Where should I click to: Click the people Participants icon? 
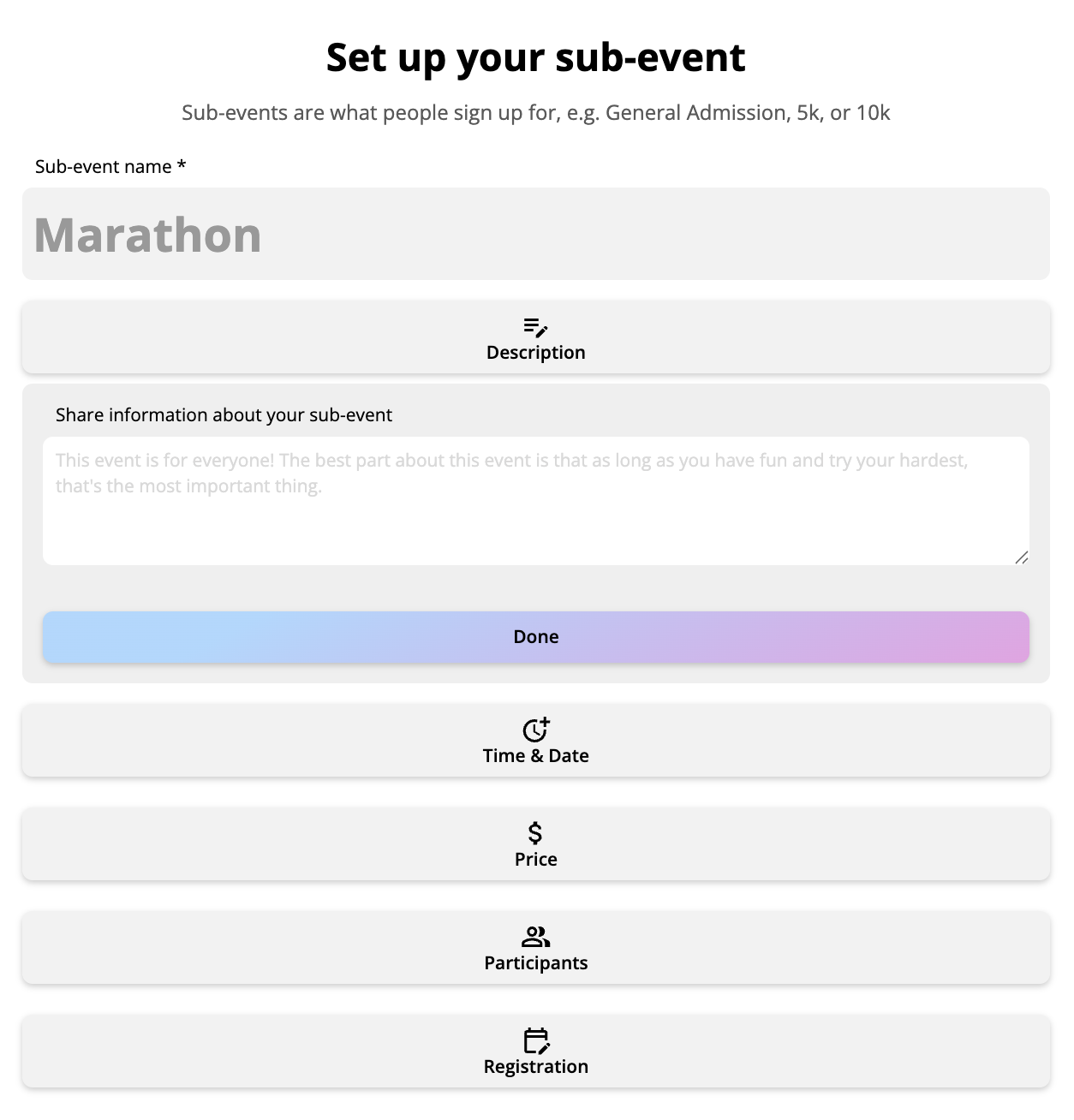535,937
